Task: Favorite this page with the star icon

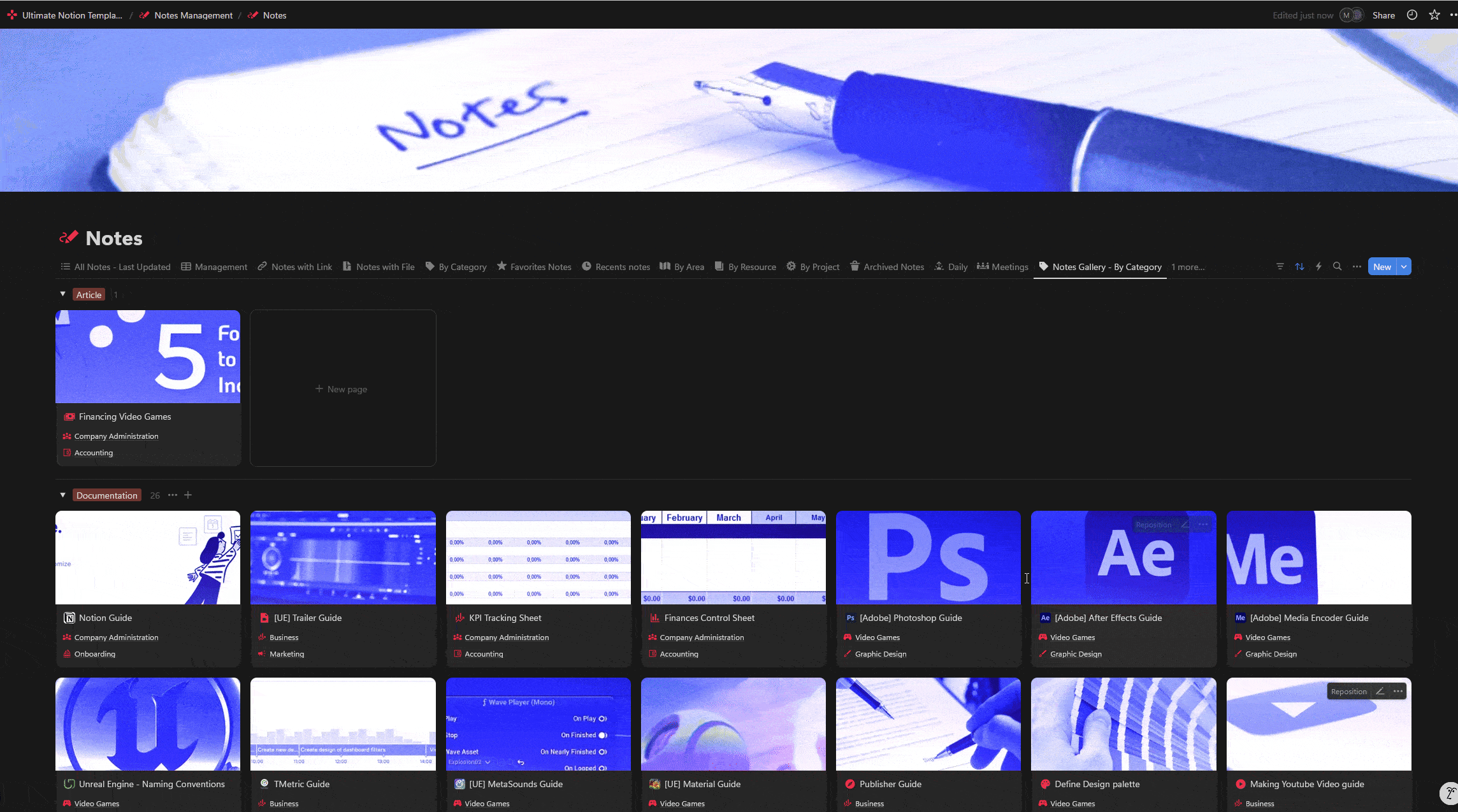Action: pos(1434,15)
